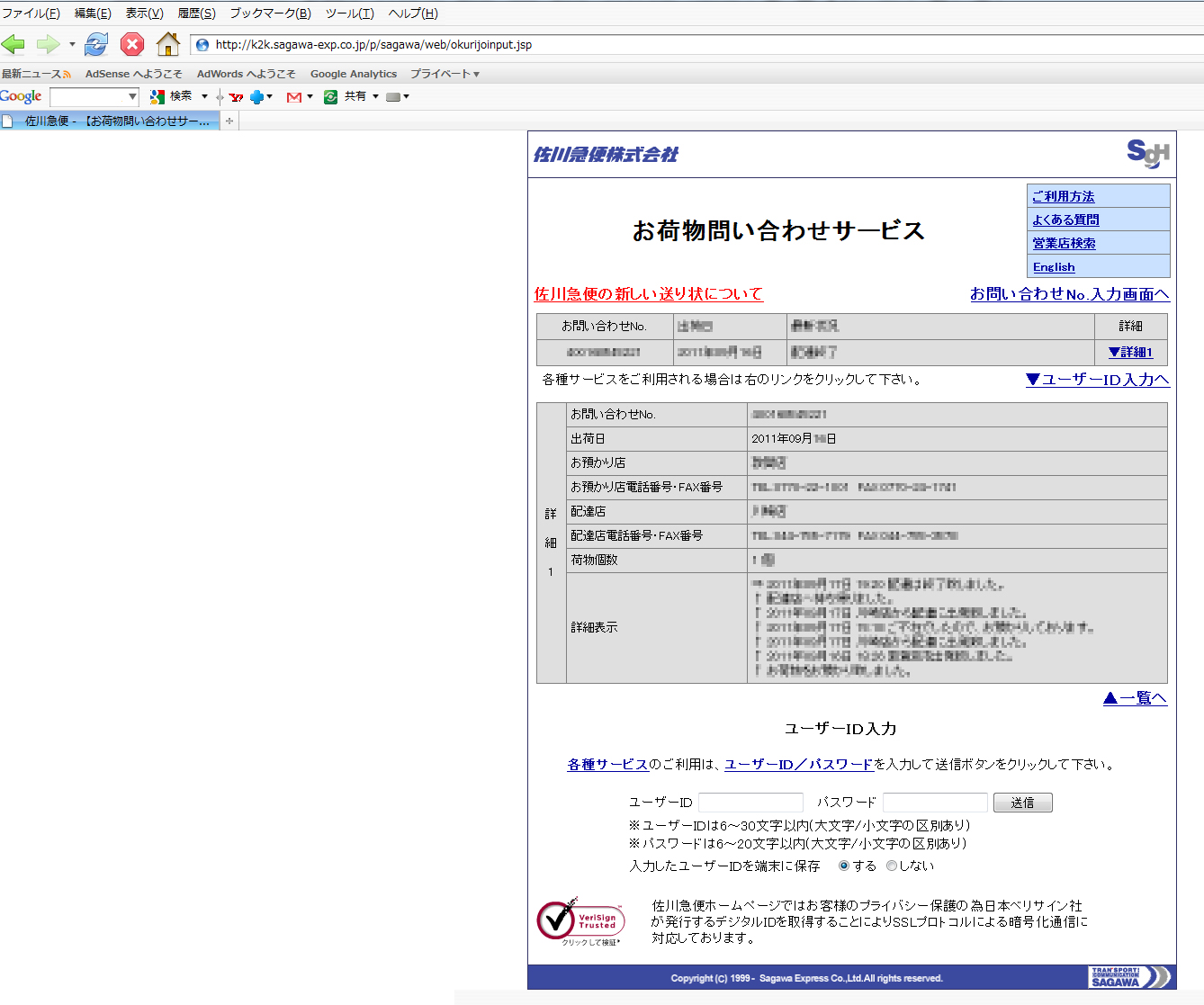Select the する radio button
This screenshot has height=1005, width=1204.
(x=843, y=866)
